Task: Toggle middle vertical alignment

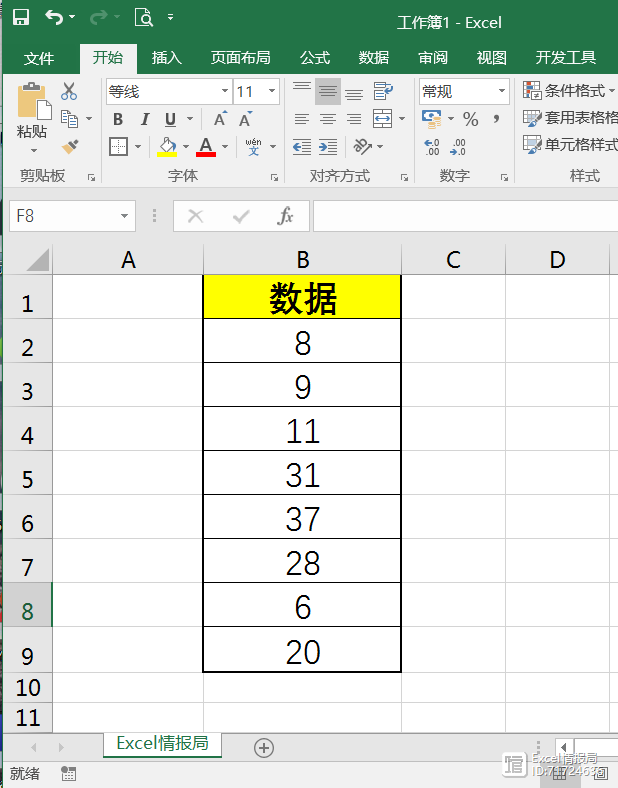Action: coord(328,91)
